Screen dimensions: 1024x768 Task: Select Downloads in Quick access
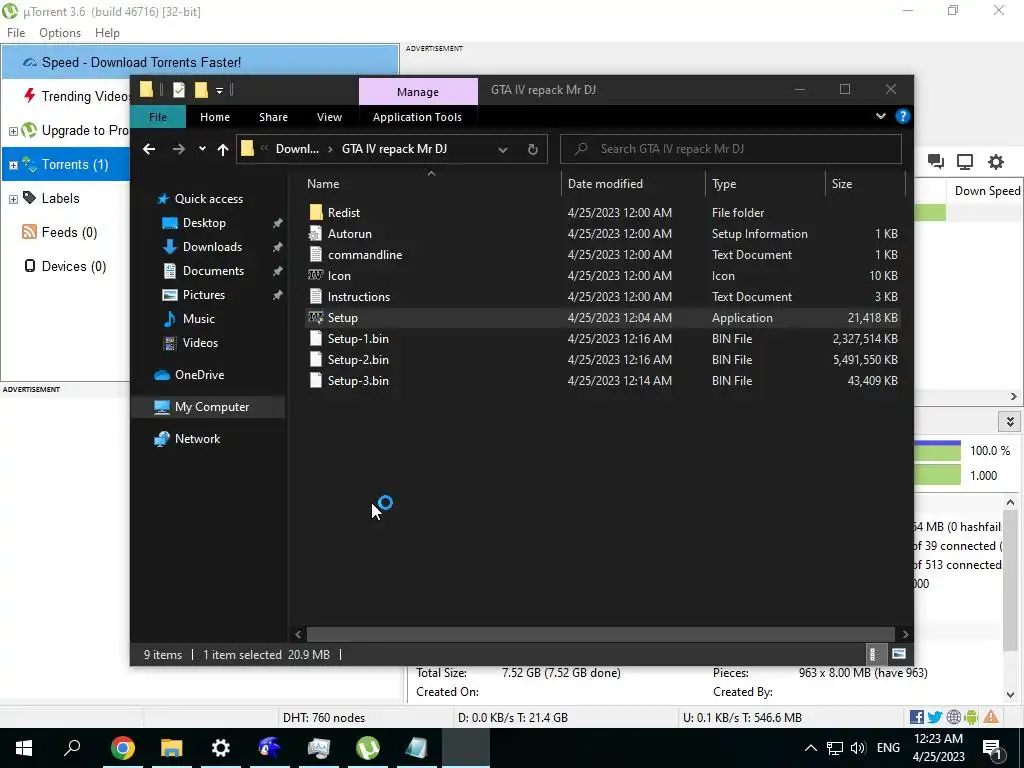click(x=212, y=247)
